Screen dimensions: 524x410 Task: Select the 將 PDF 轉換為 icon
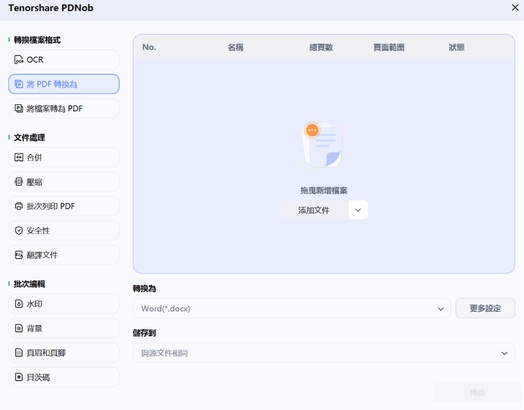tap(19, 84)
